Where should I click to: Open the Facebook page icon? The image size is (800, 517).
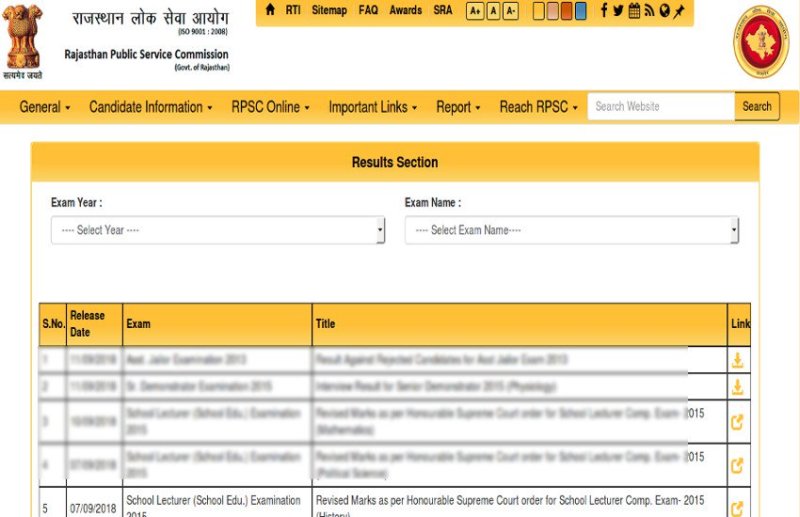tap(604, 10)
